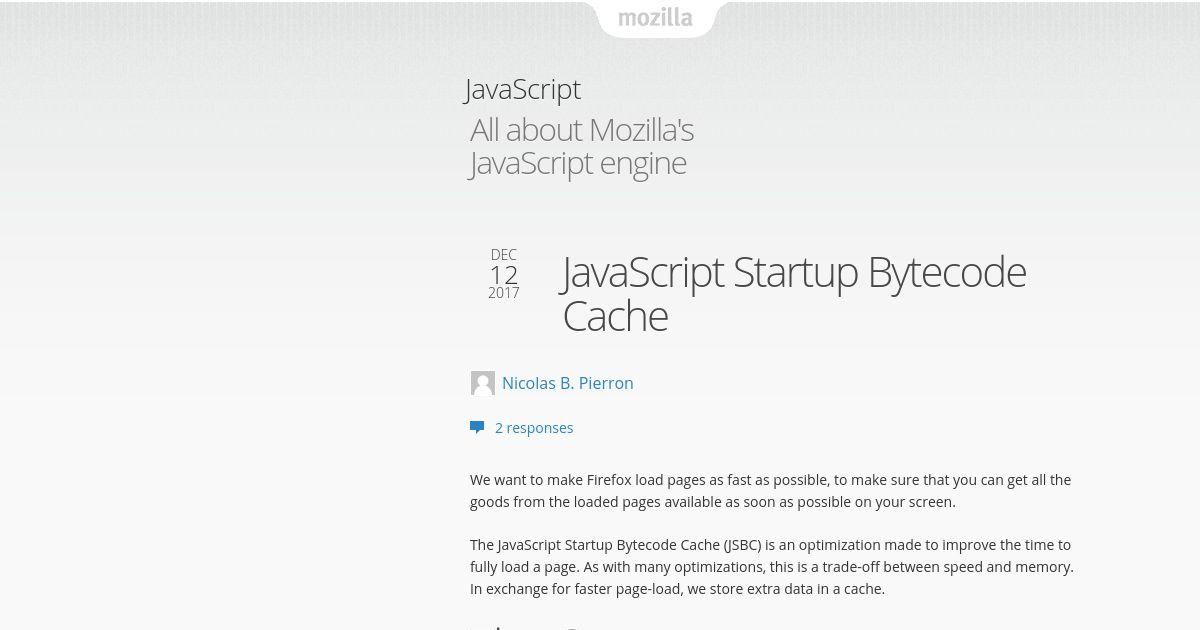The width and height of the screenshot is (1200, 630).
Task: Click the day number 12 in the date
Action: point(504,275)
